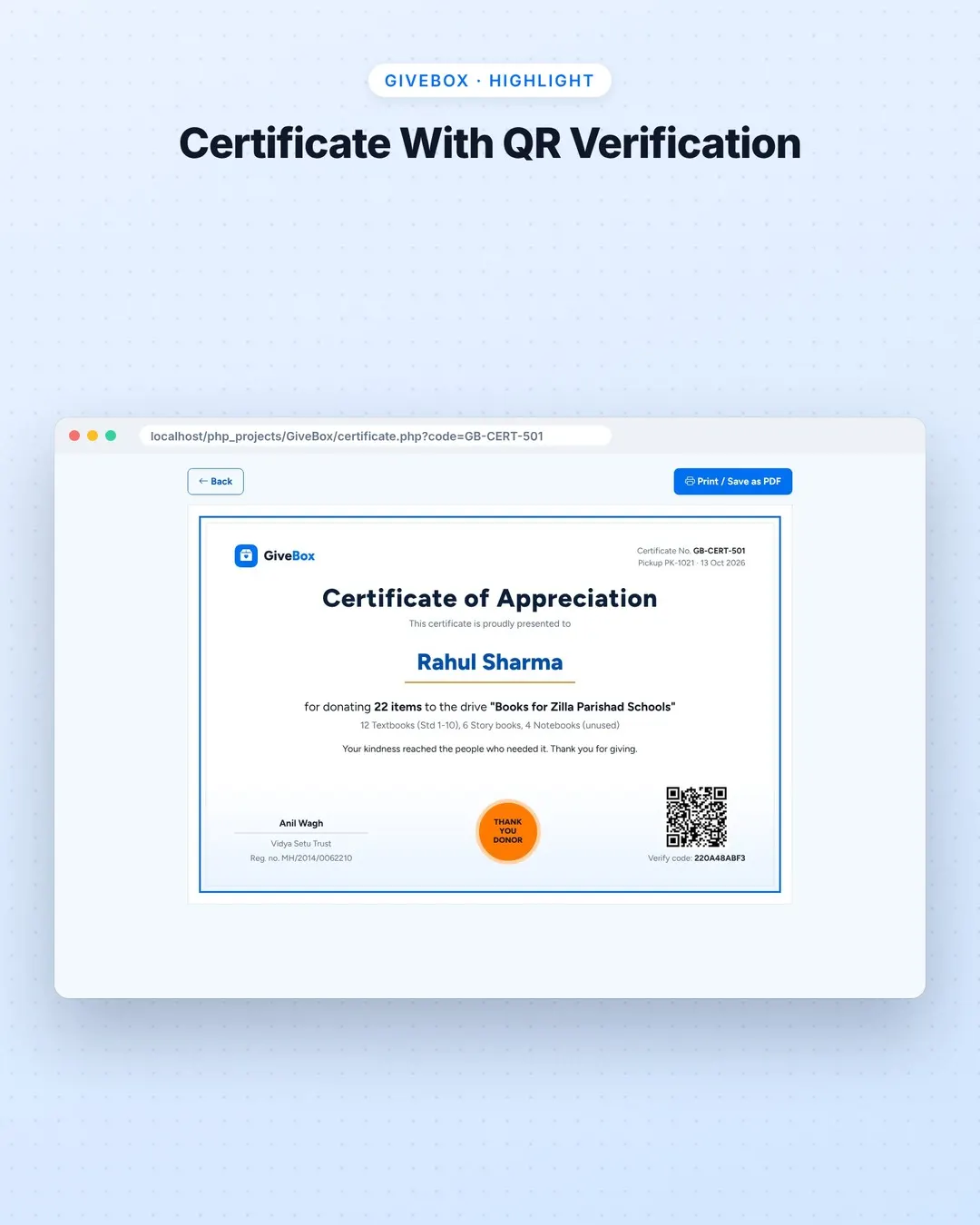Image resolution: width=980 pixels, height=1225 pixels.
Task: Click the green maximize window dot
Action: pos(111,436)
